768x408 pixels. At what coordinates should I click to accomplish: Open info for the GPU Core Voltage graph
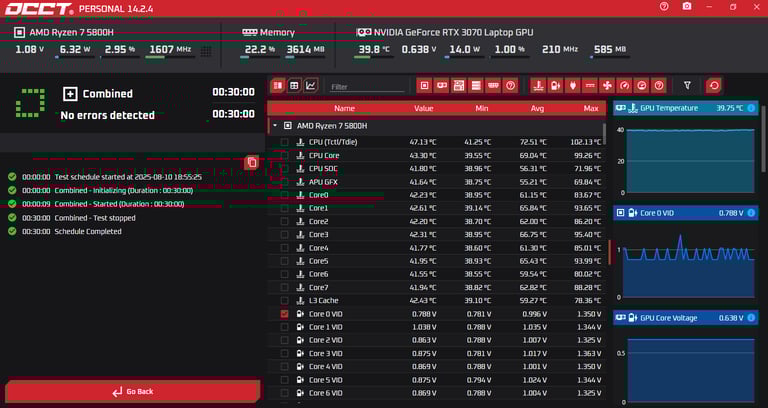751,318
